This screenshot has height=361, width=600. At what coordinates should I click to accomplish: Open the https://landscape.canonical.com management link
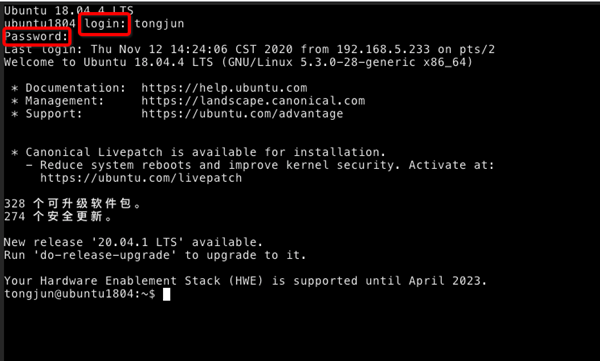pyautogui.click(x=253, y=101)
